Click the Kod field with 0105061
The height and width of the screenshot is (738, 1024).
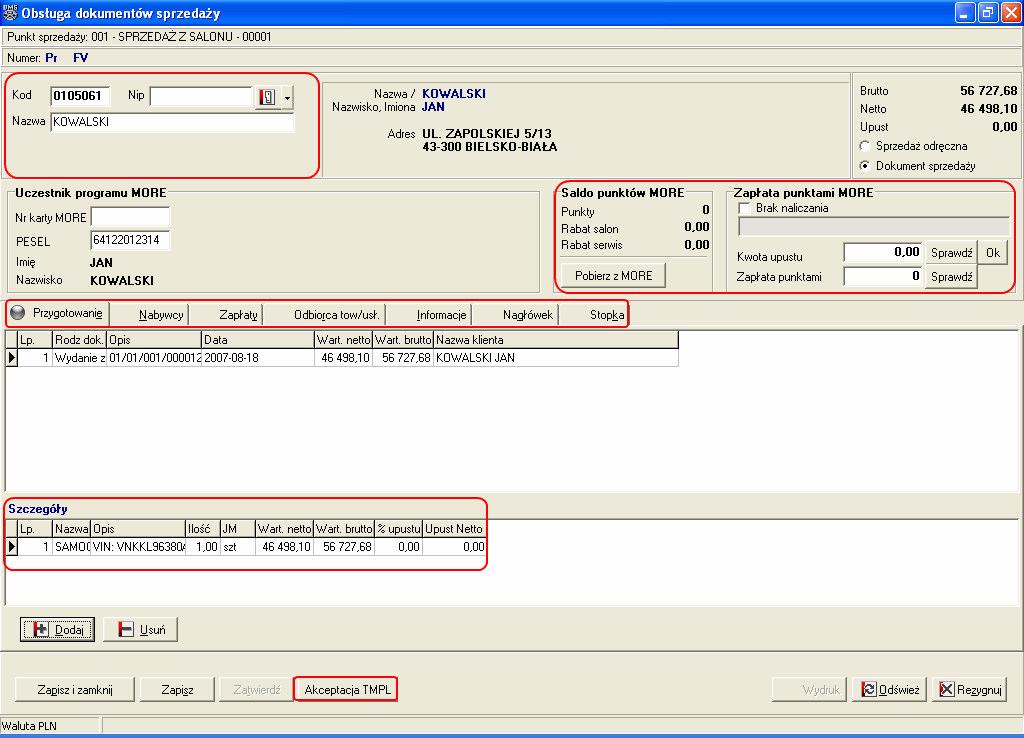(x=80, y=96)
